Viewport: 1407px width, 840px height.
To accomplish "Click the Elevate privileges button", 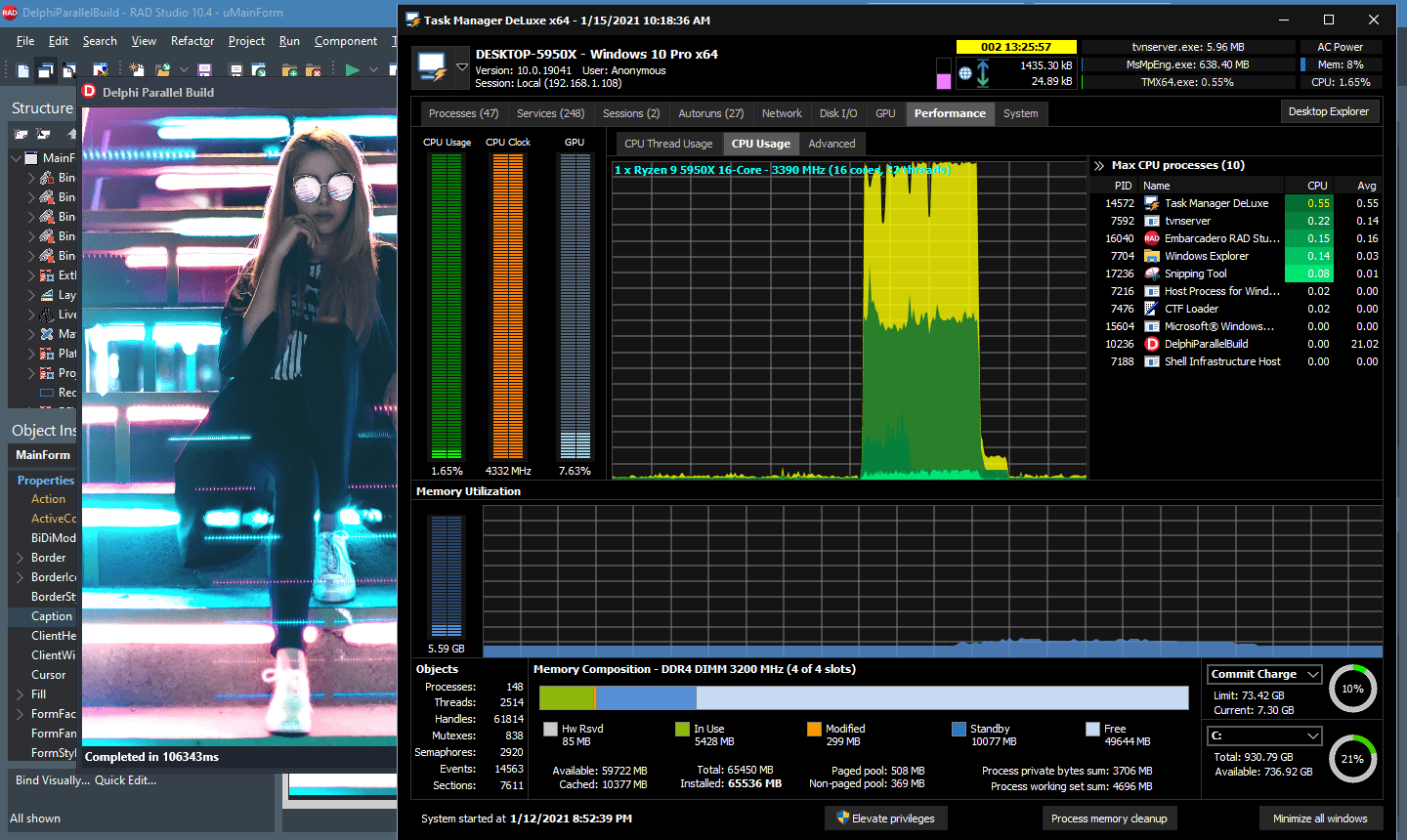I will (886, 819).
